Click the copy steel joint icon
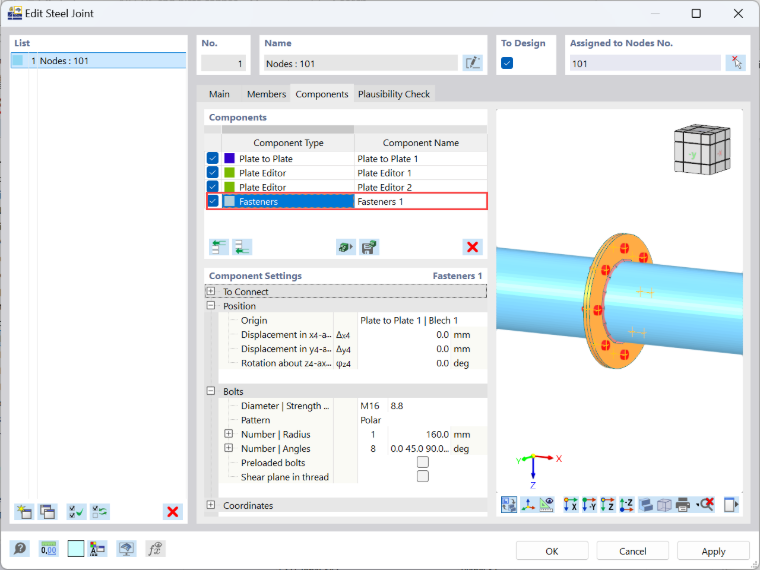Screen dimensions: 760x570 click(47, 512)
